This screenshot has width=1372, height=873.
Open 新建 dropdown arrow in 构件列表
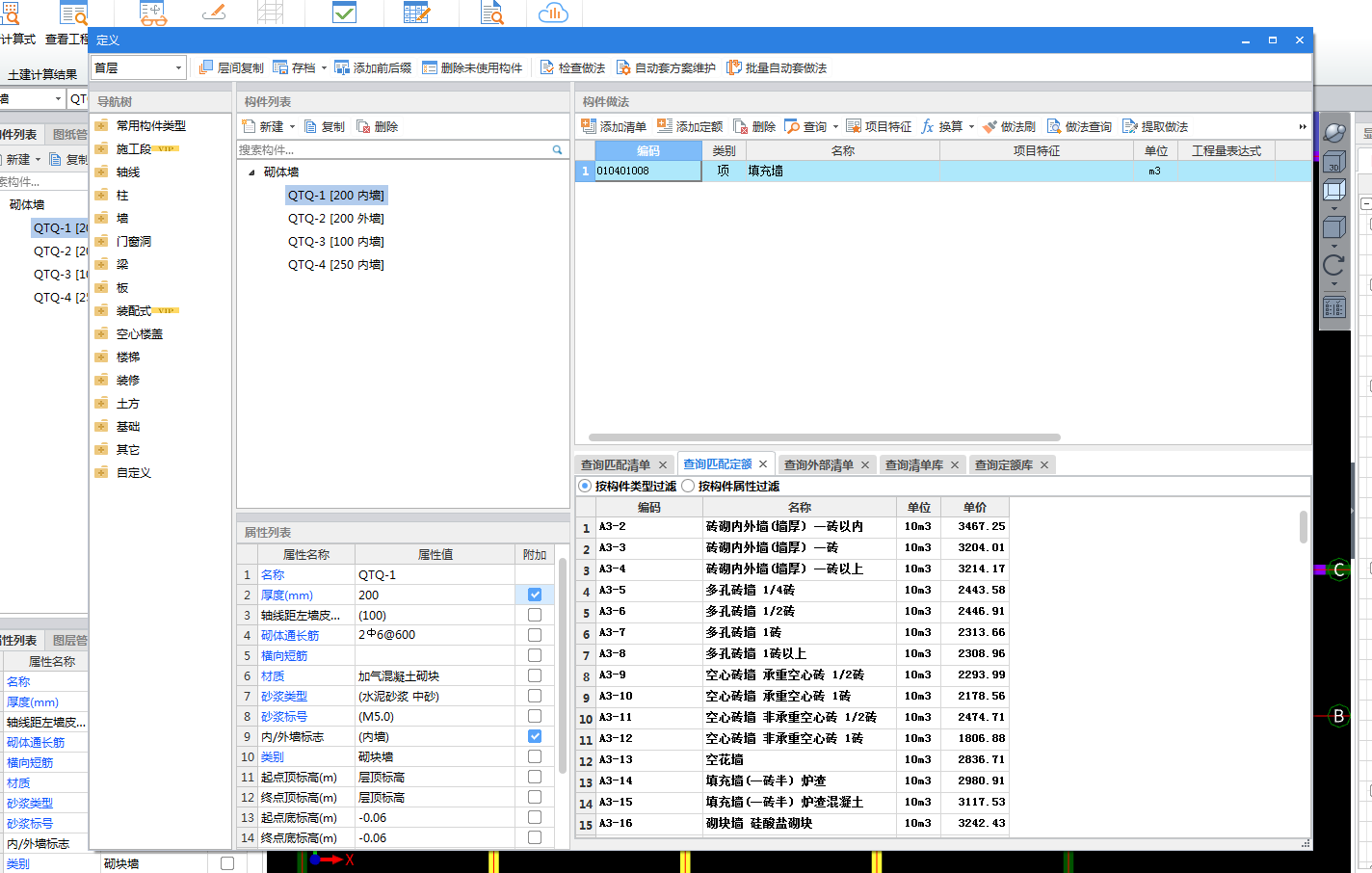(x=292, y=126)
